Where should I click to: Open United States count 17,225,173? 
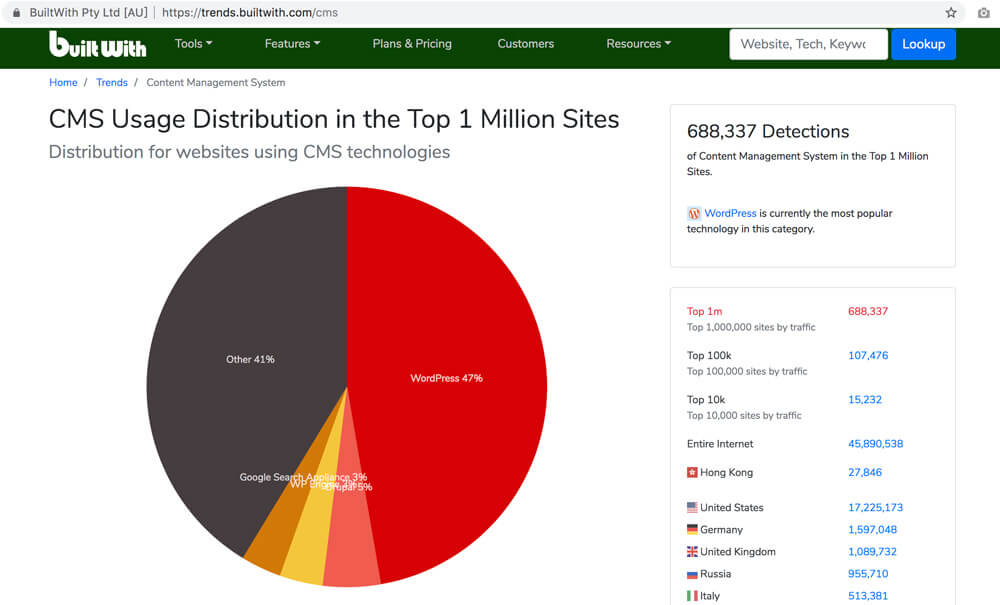click(875, 507)
